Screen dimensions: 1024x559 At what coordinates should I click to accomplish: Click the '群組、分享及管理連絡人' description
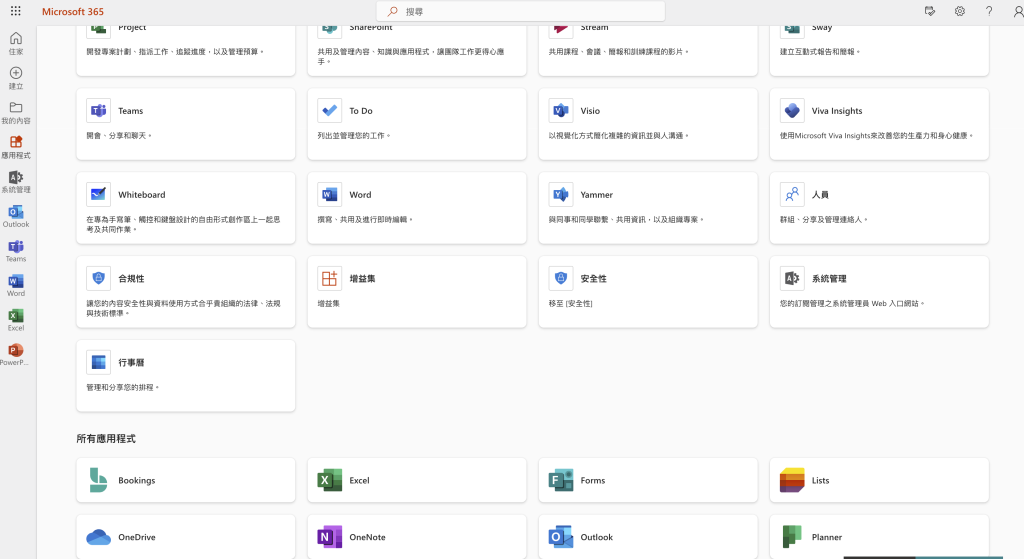824,219
